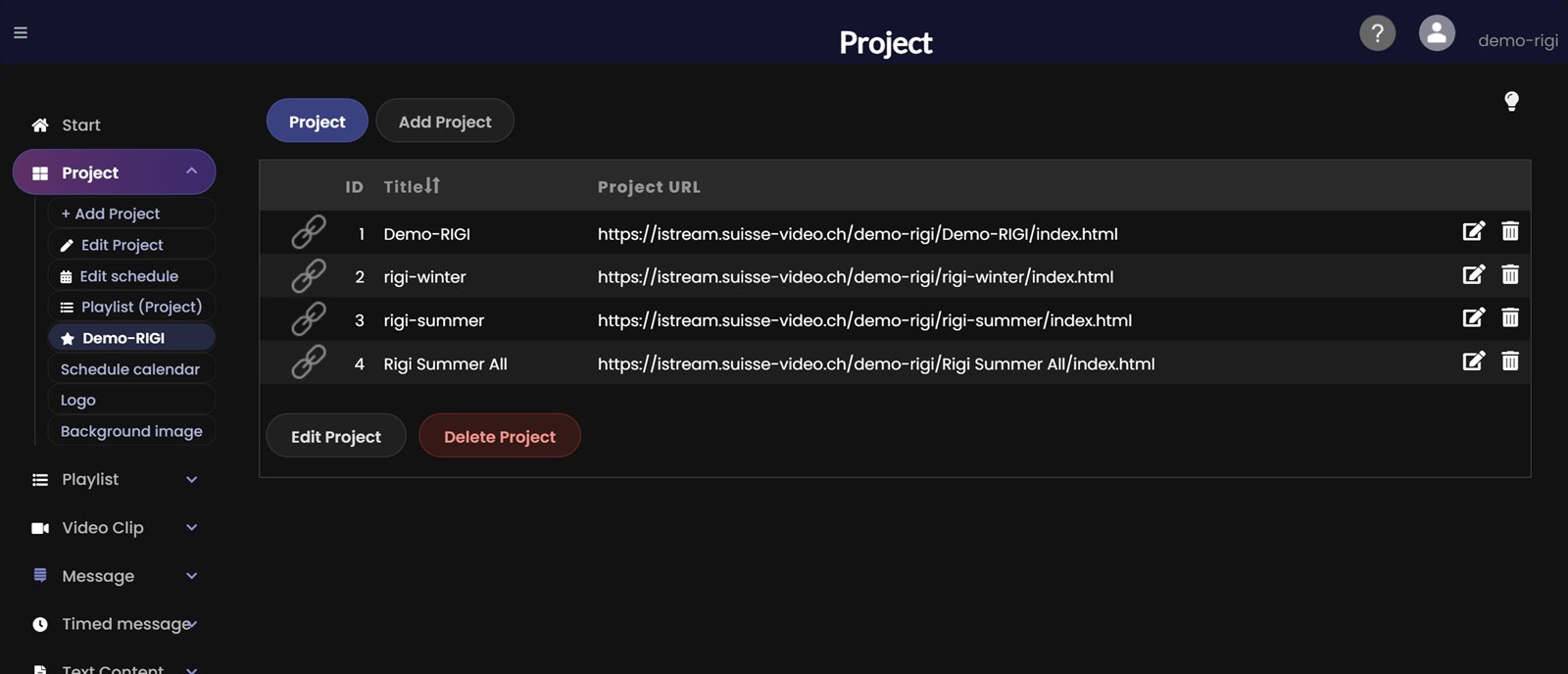This screenshot has height=674, width=1568.
Task: Open Playlist (Project) submenu item
Action: (131, 307)
